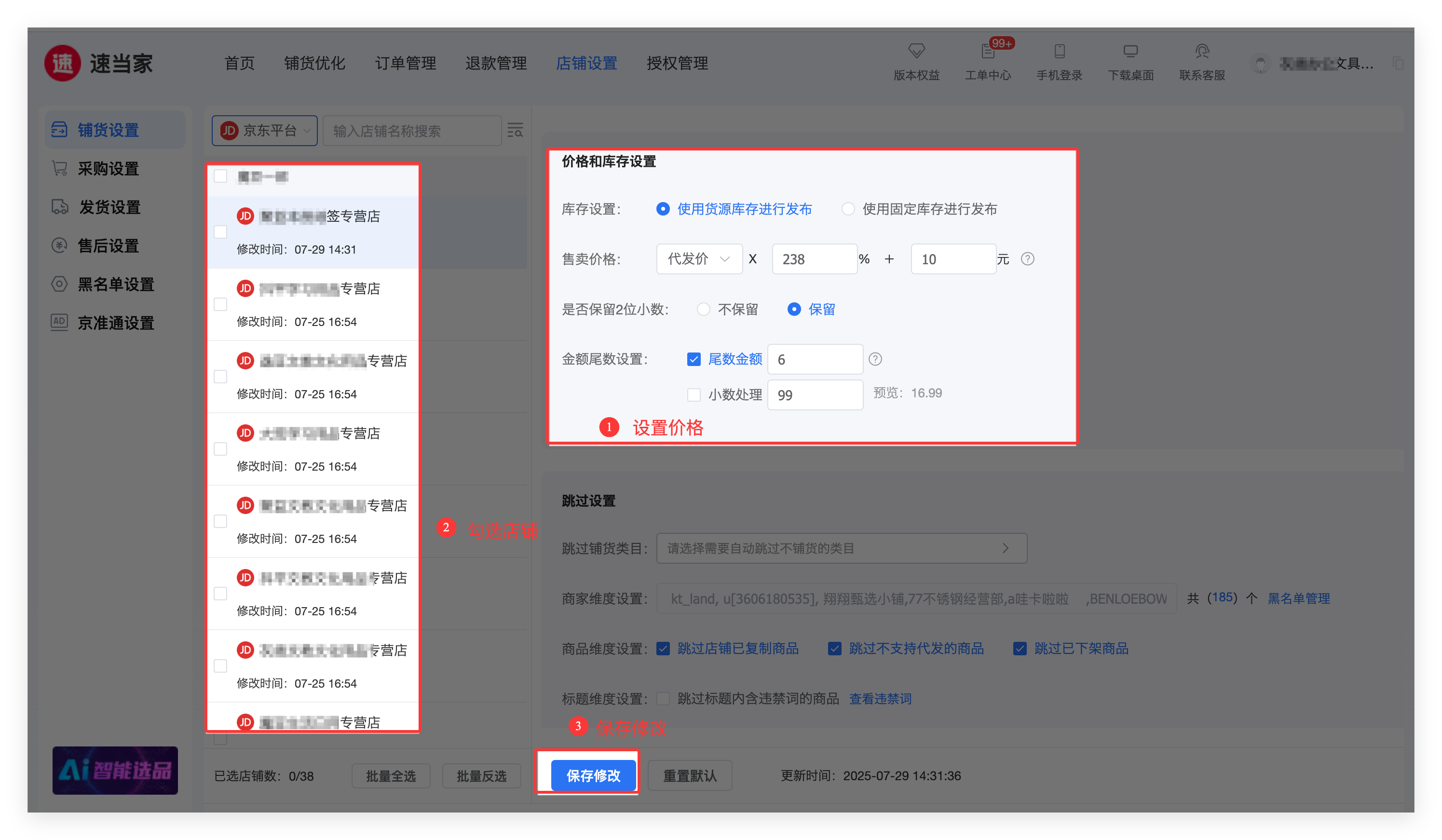Click help icon beside 售卖价格 元
1442x840 pixels.
1028,259
